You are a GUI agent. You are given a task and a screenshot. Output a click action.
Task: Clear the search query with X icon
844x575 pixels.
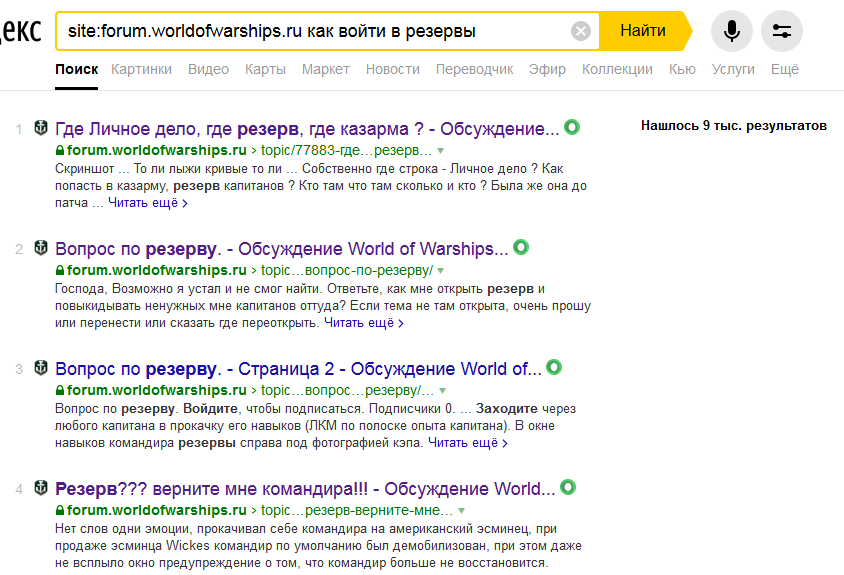[x=581, y=31]
